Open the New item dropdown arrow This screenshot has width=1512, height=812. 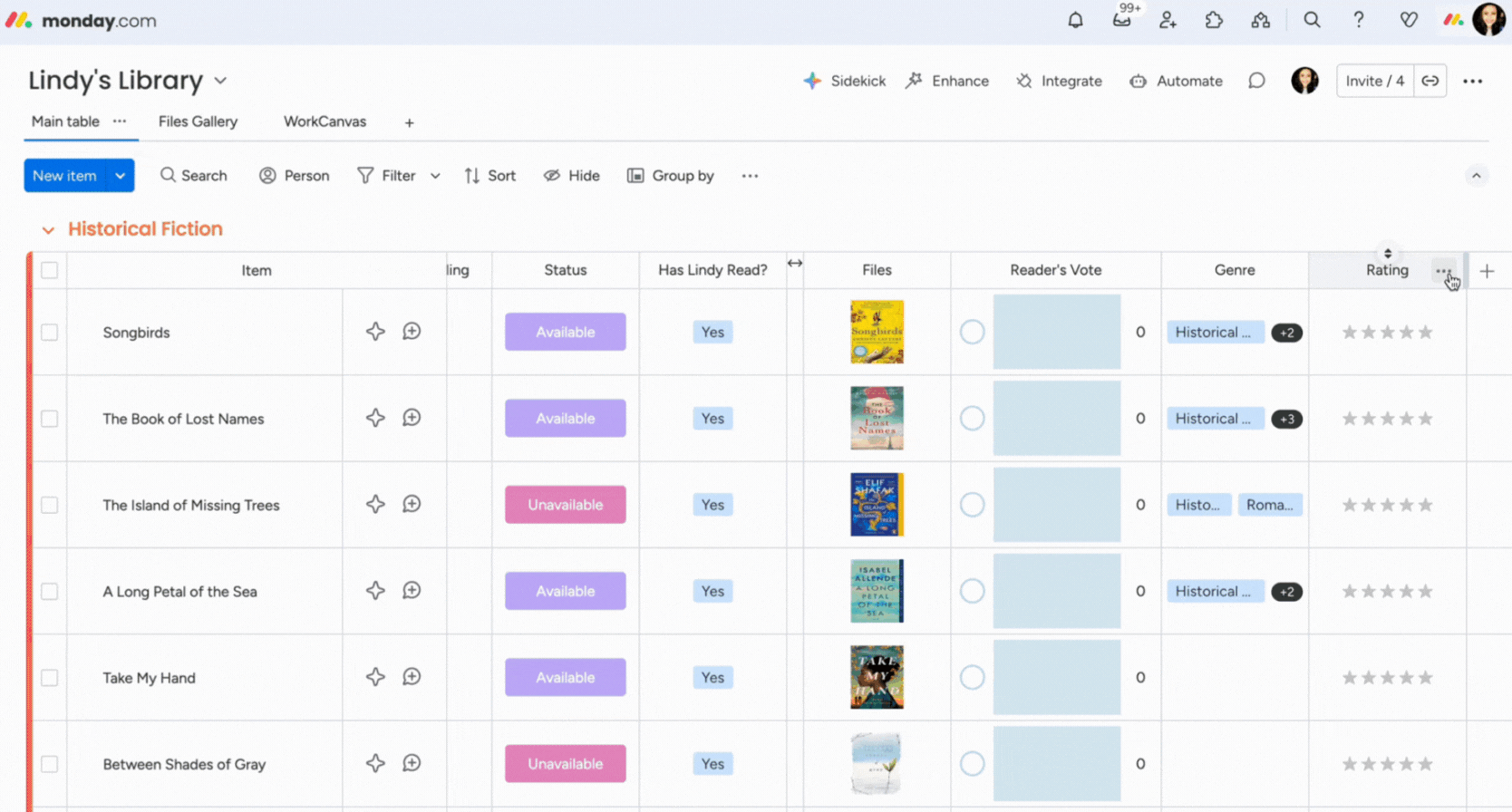point(120,176)
